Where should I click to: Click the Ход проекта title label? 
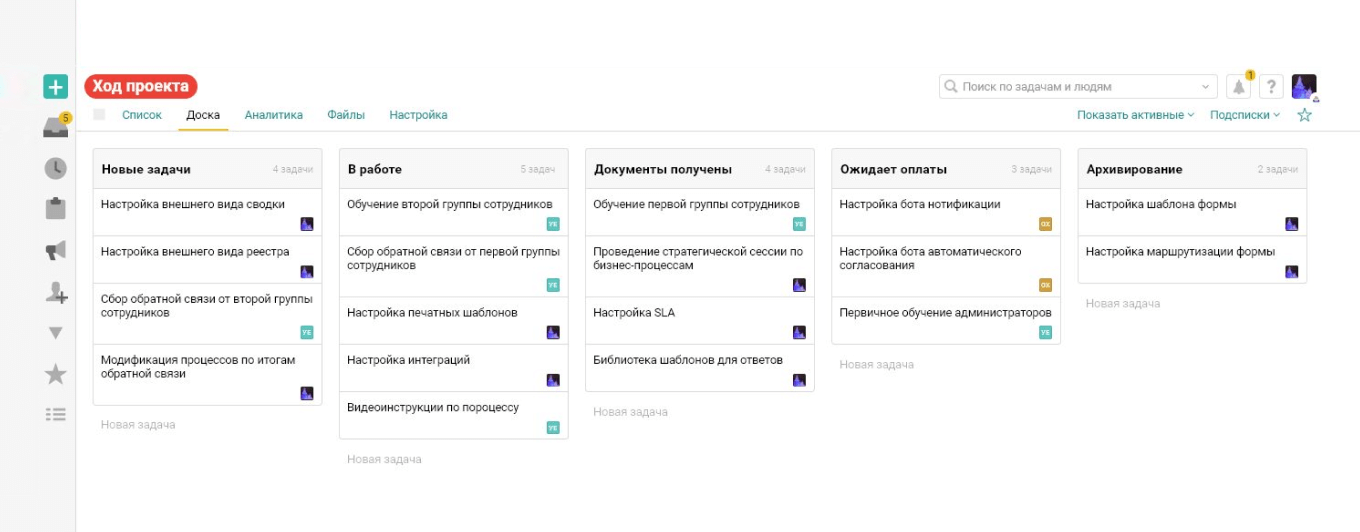coord(141,87)
